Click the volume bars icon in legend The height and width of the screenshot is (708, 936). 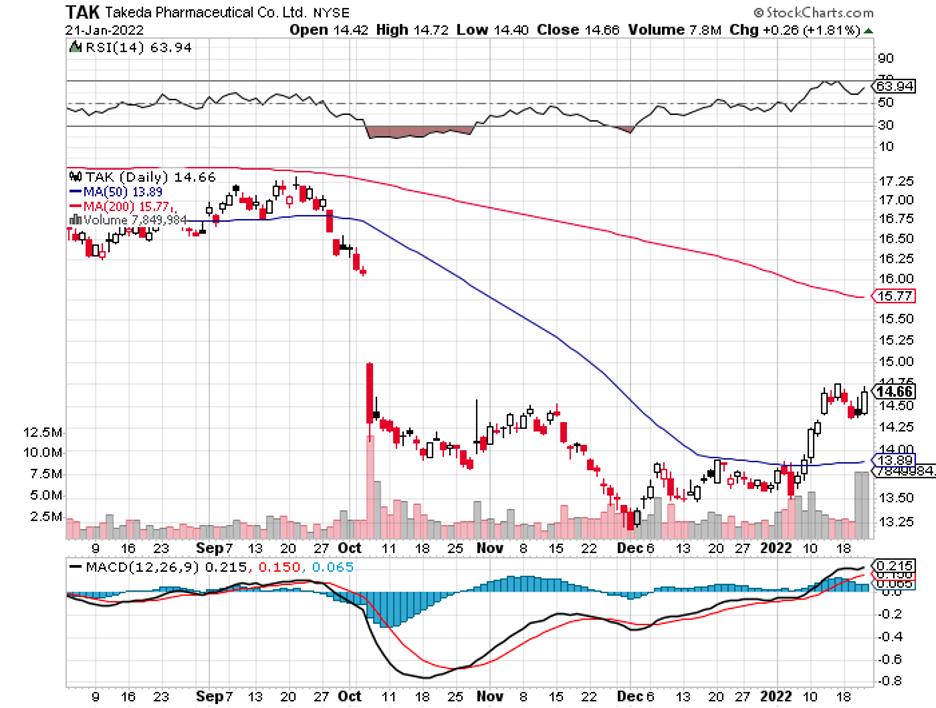[x=72, y=220]
